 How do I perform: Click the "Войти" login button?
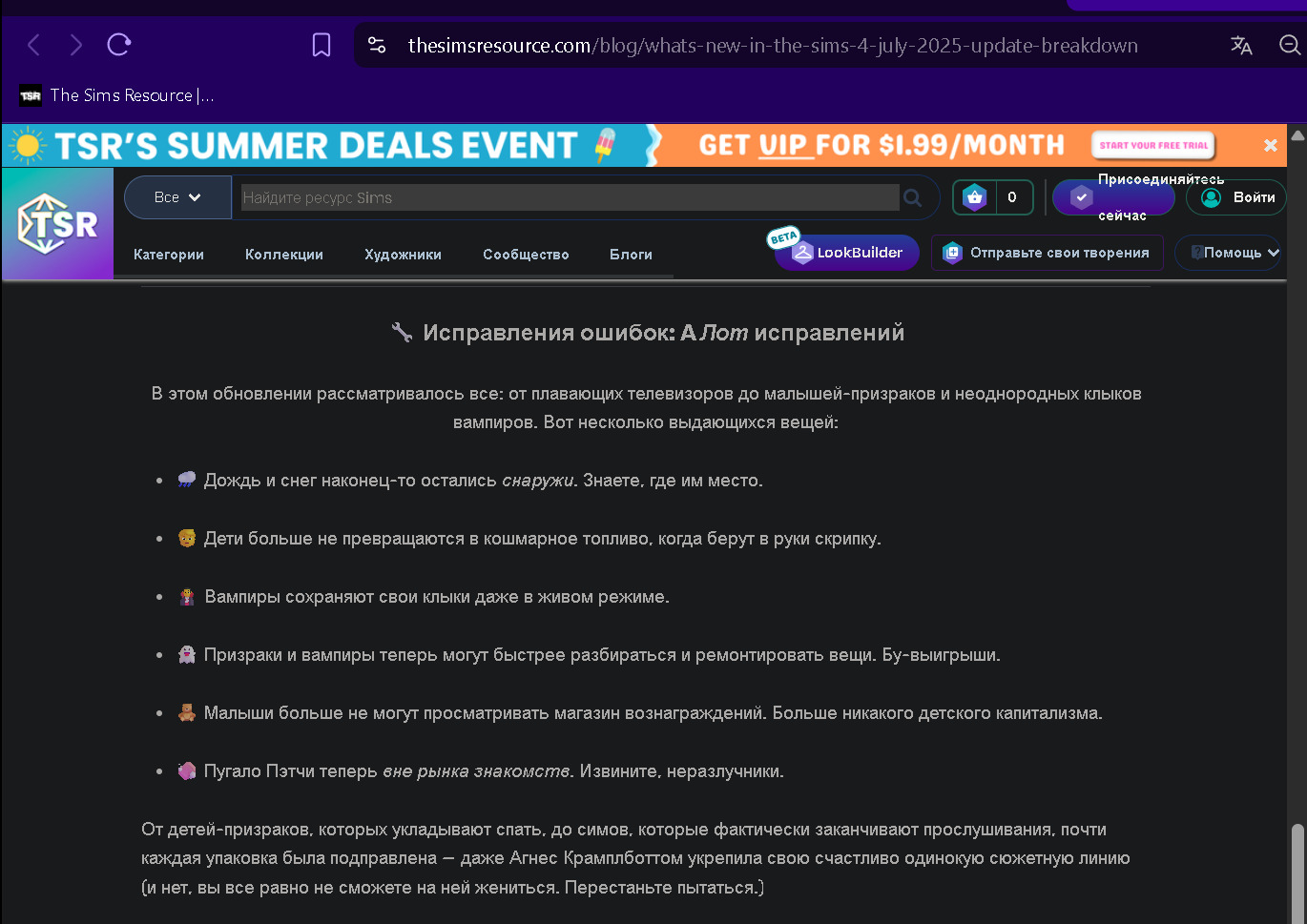tap(1236, 197)
